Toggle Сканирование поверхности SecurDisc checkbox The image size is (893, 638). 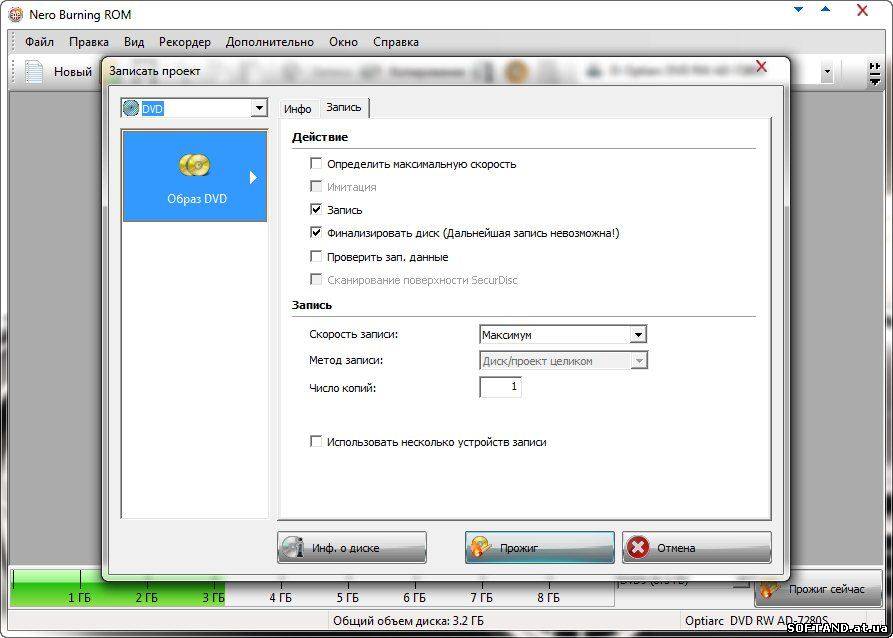pos(316,280)
